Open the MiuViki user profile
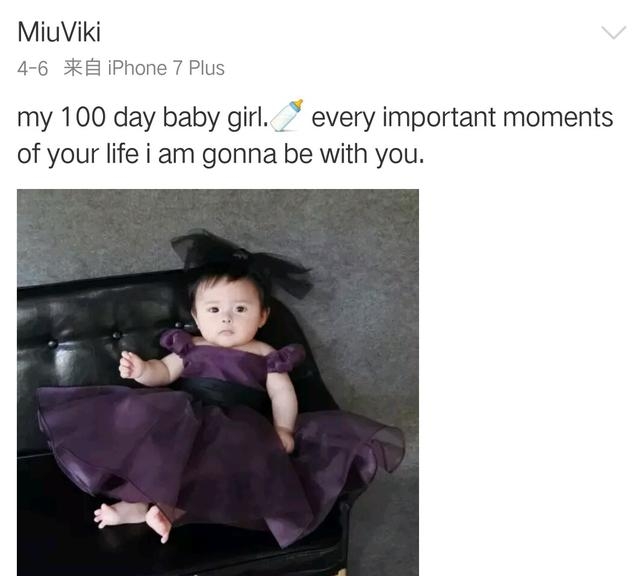 tap(59, 32)
